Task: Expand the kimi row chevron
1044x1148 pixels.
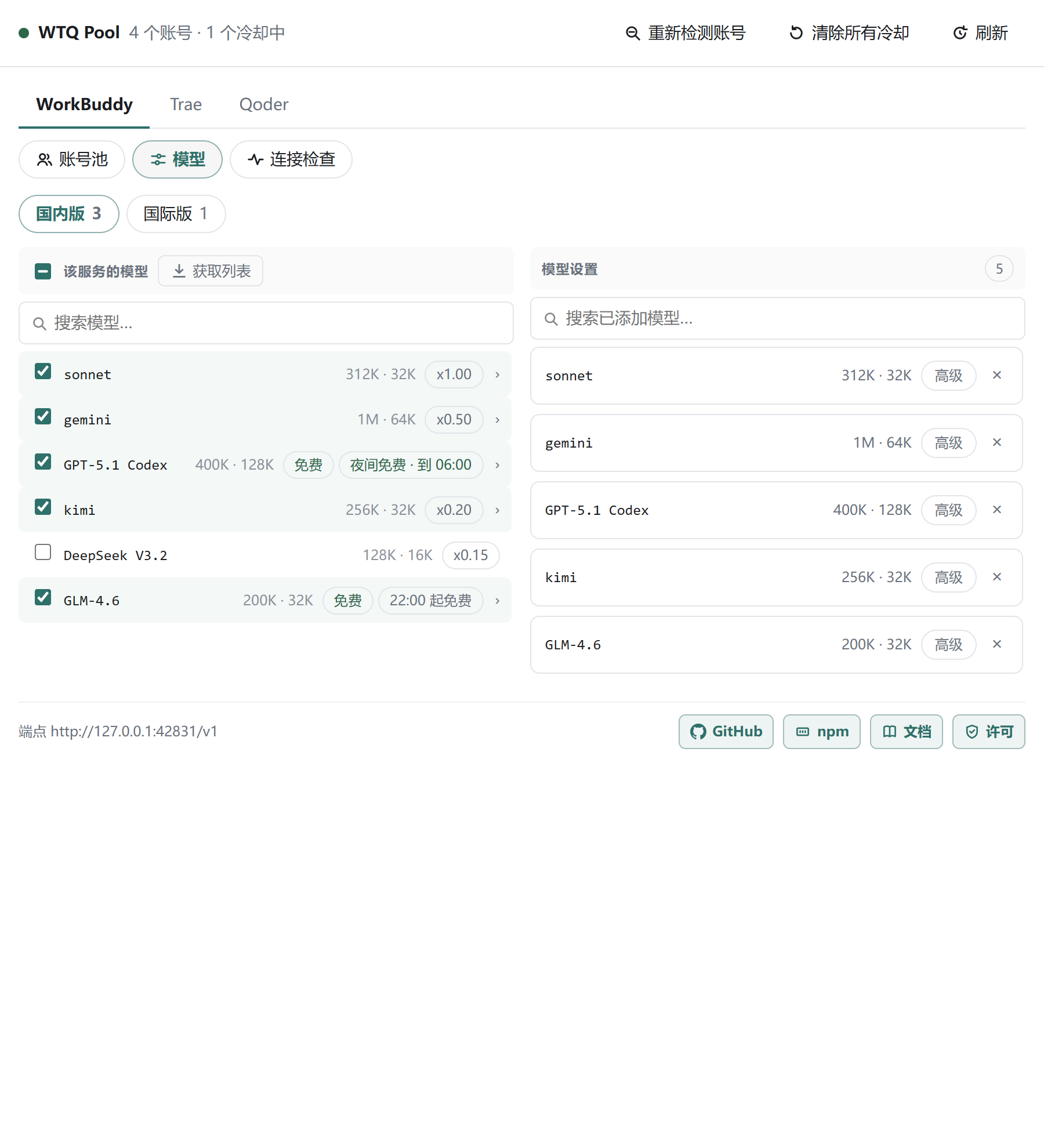Action: 497,510
